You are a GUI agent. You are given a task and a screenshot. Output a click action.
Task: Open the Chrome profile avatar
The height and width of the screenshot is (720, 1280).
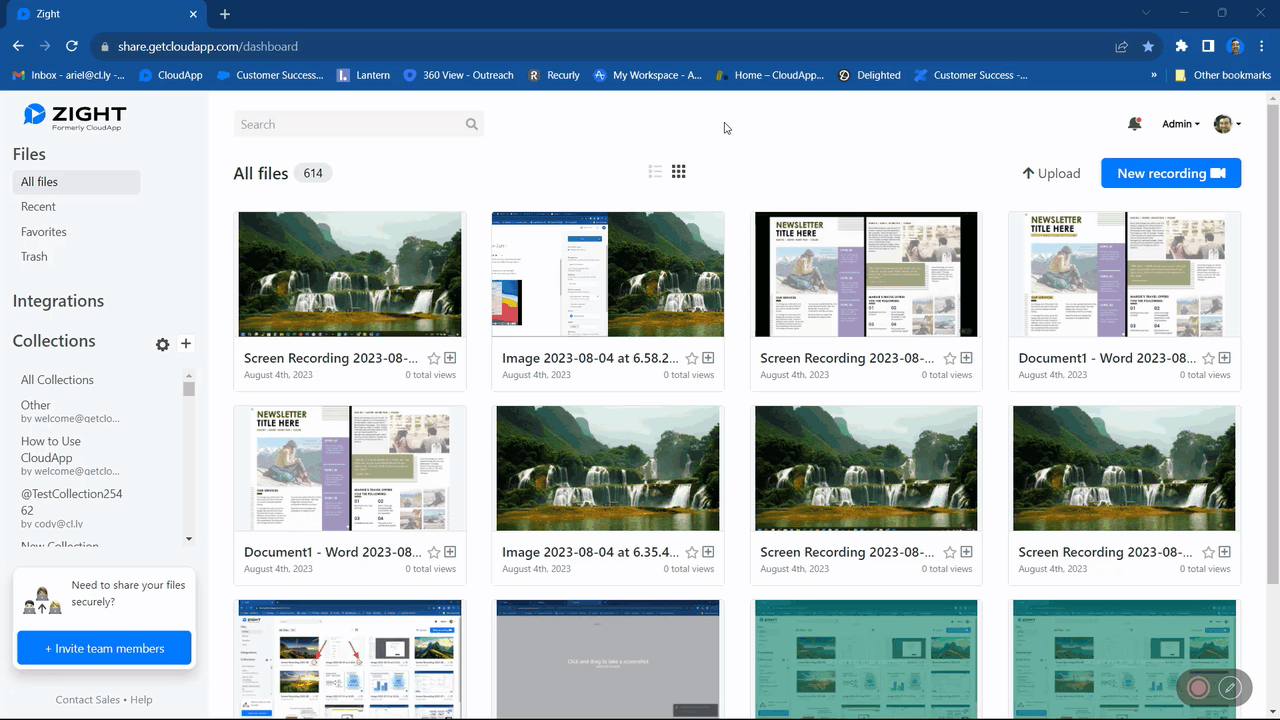point(1235,46)
